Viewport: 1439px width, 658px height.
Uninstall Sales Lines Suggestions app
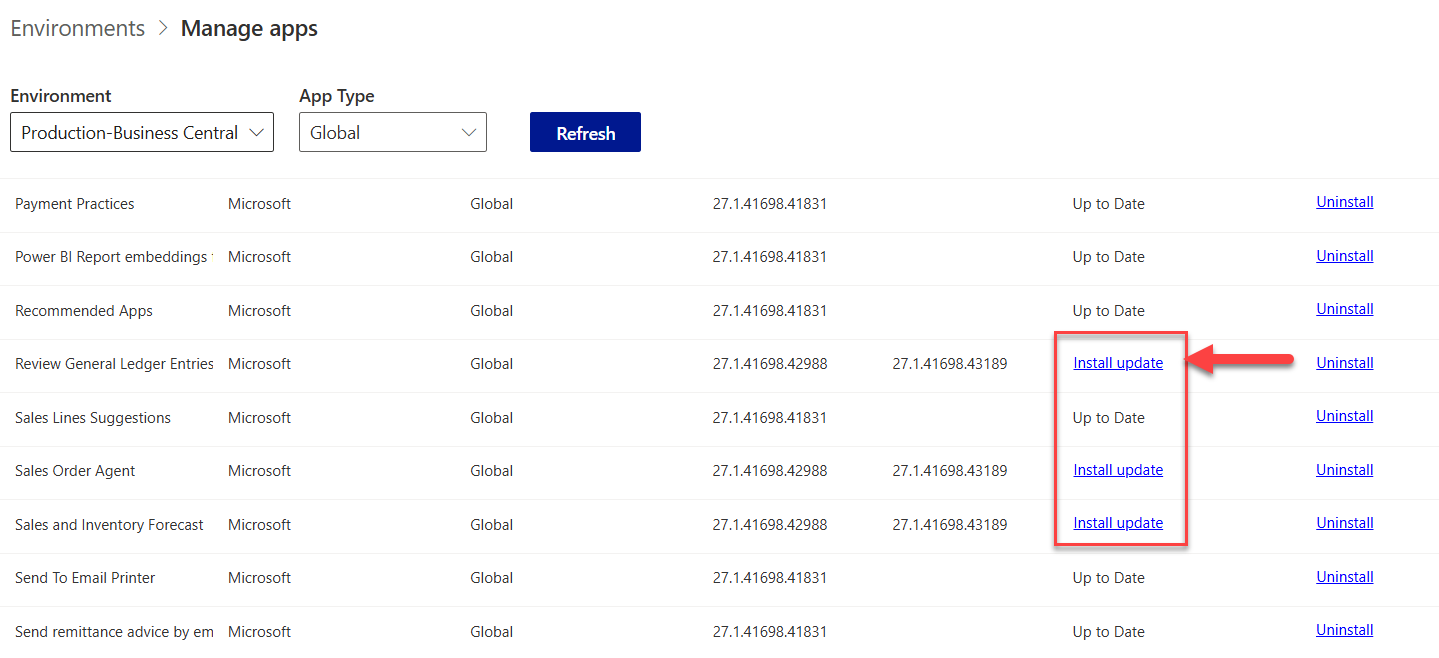pos(1344,416)
